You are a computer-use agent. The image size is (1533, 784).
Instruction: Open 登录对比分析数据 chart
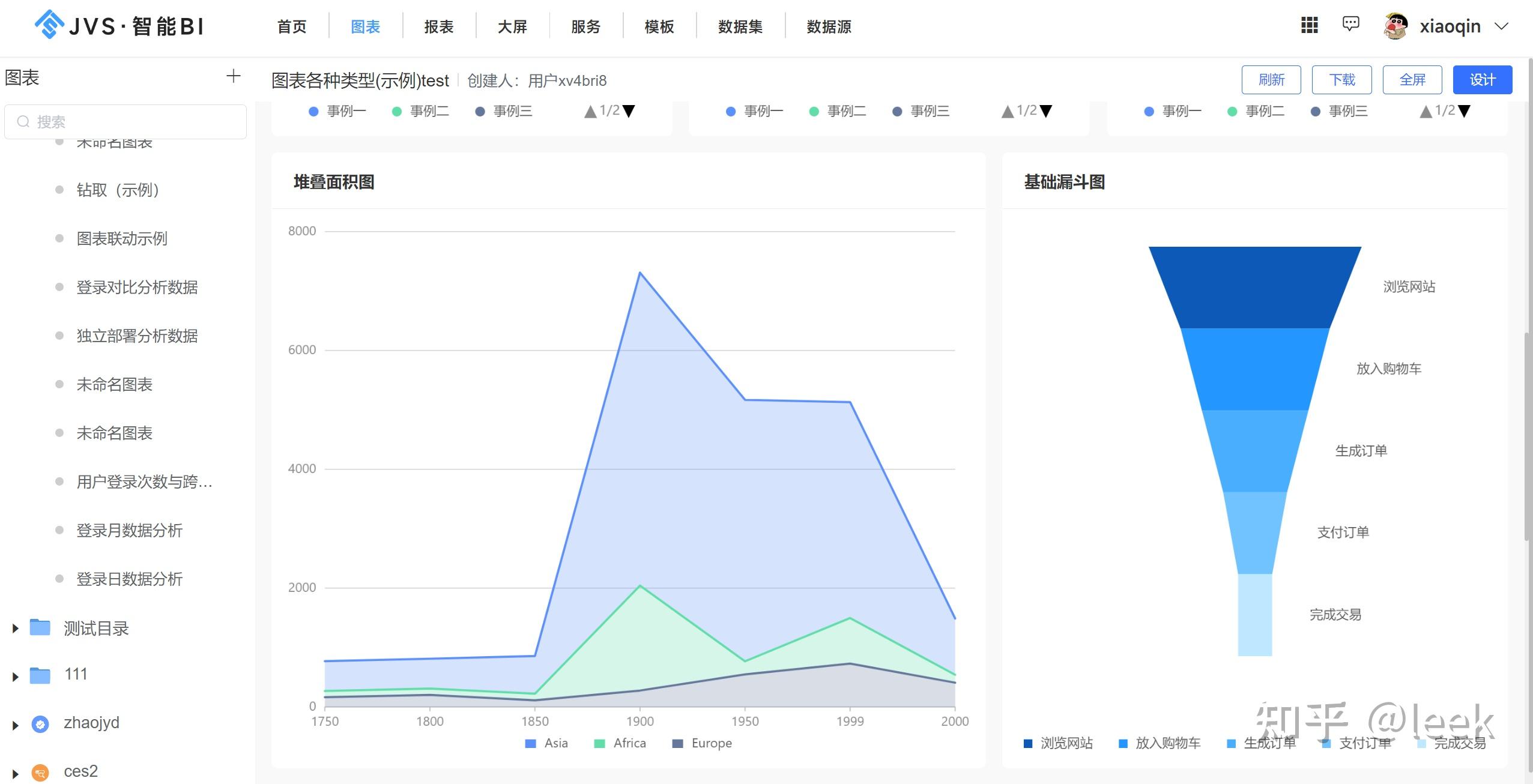pos(137,287)
